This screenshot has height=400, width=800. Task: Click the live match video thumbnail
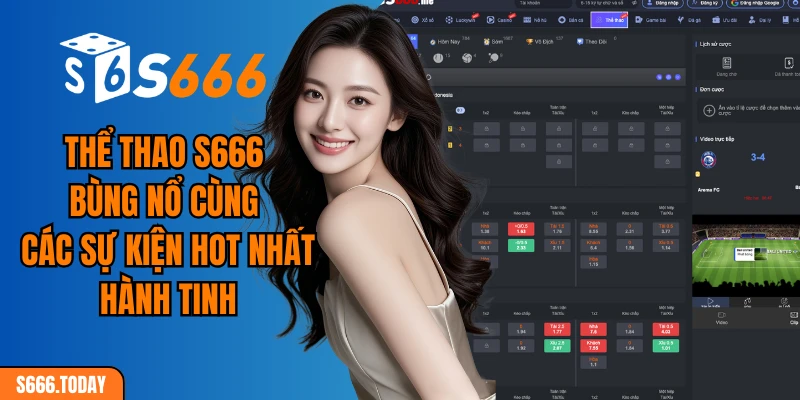(746, 255)
